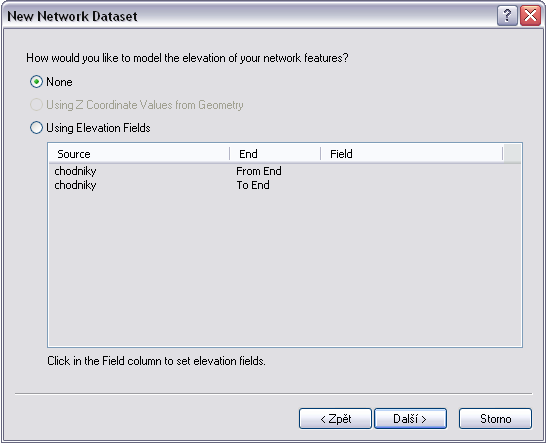The height and width of the screenshot is (443, 548).
Task: Click the empty area of elevation list
Action: click(x=284, y=269)
